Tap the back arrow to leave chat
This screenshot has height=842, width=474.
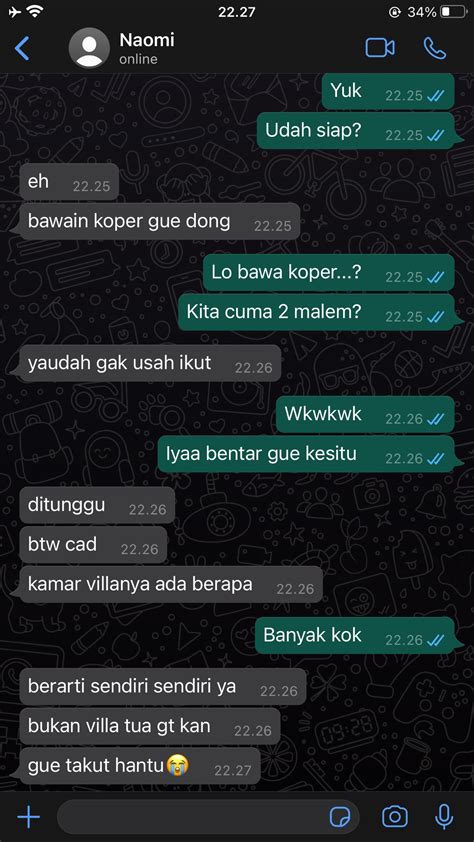[22, 48]
